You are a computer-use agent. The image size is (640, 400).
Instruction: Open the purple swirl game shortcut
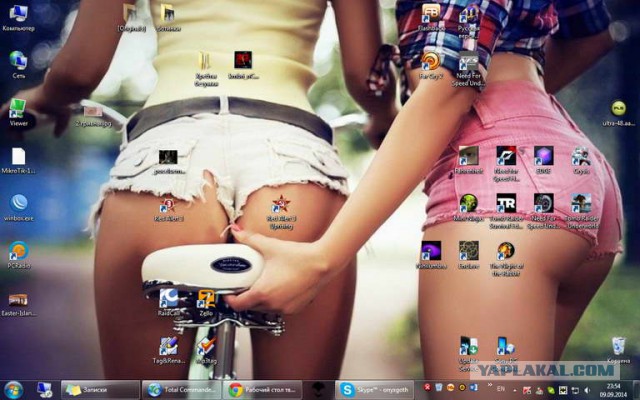click(431, 255)
